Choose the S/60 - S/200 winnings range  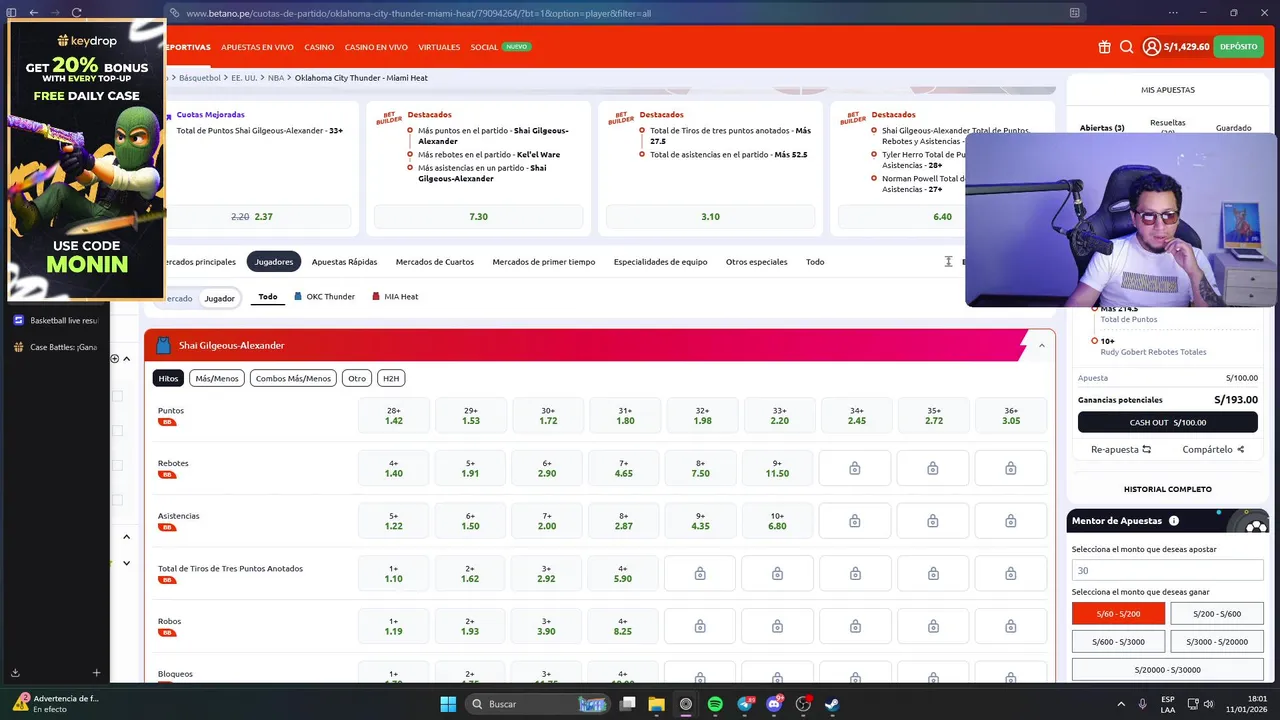(1118, 614)
